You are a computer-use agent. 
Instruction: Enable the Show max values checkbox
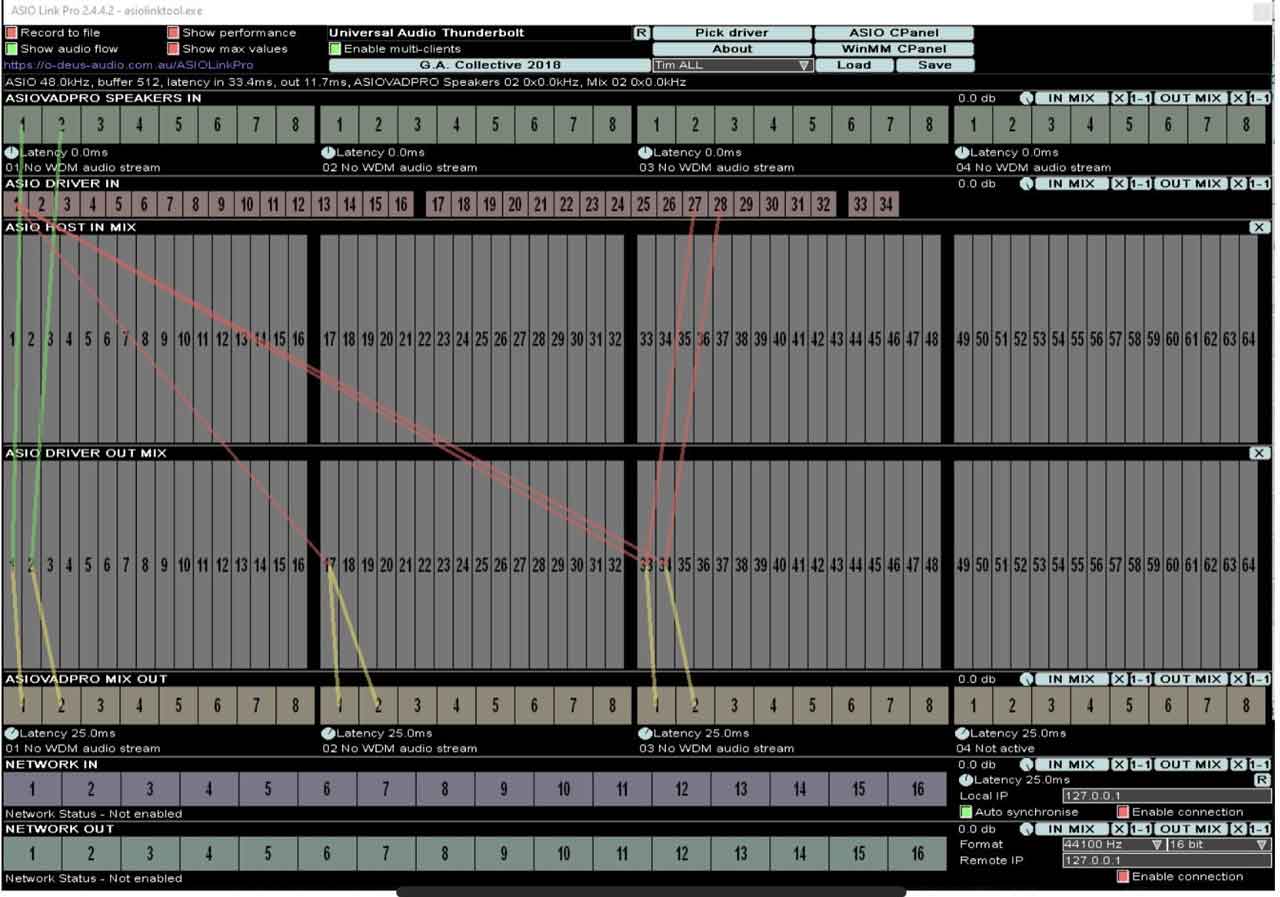point(173,49)
